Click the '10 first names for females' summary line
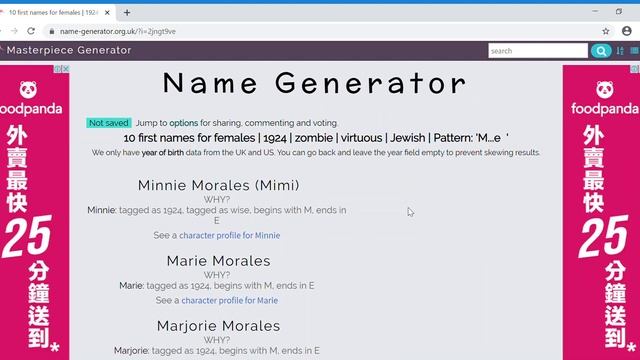The image size is (640, 360). (316, 138)
